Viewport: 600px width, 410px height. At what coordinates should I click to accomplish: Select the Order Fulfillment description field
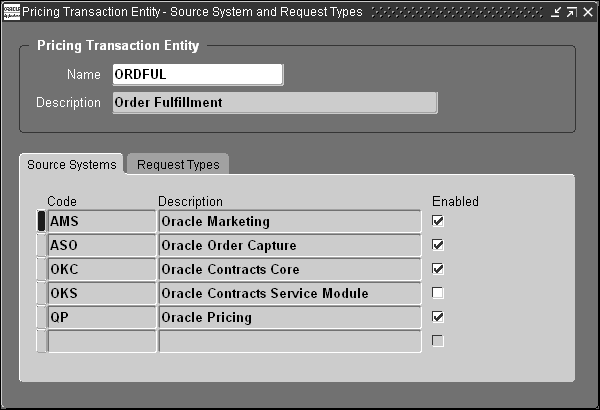(275, 103)
